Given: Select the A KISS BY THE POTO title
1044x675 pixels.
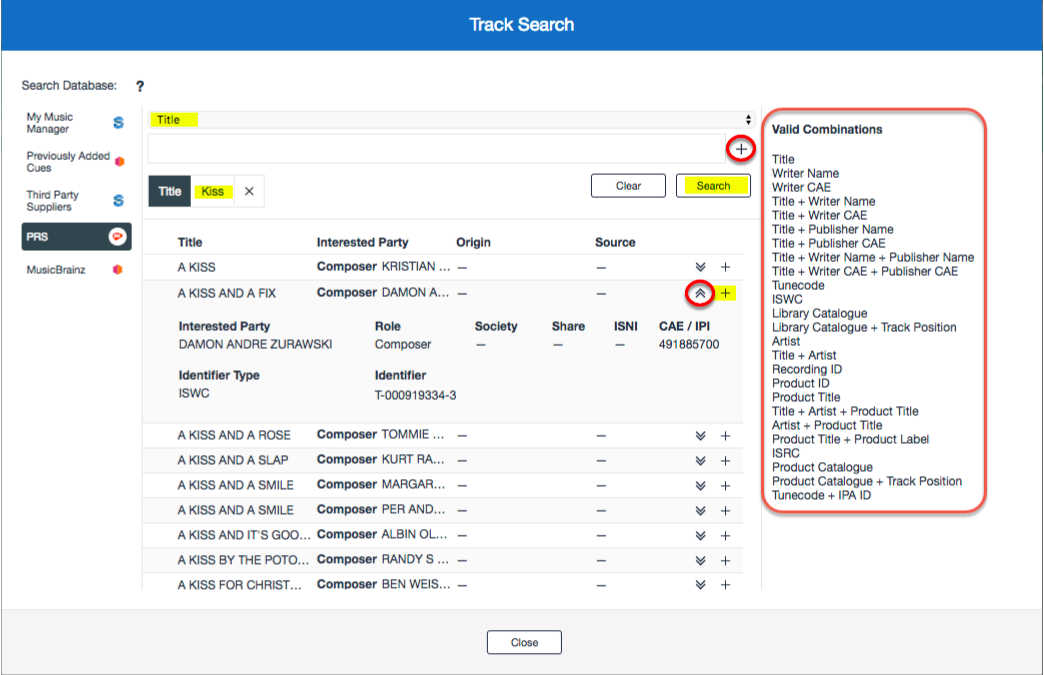Looking at the screenshot, I should [x=242, y=561].
